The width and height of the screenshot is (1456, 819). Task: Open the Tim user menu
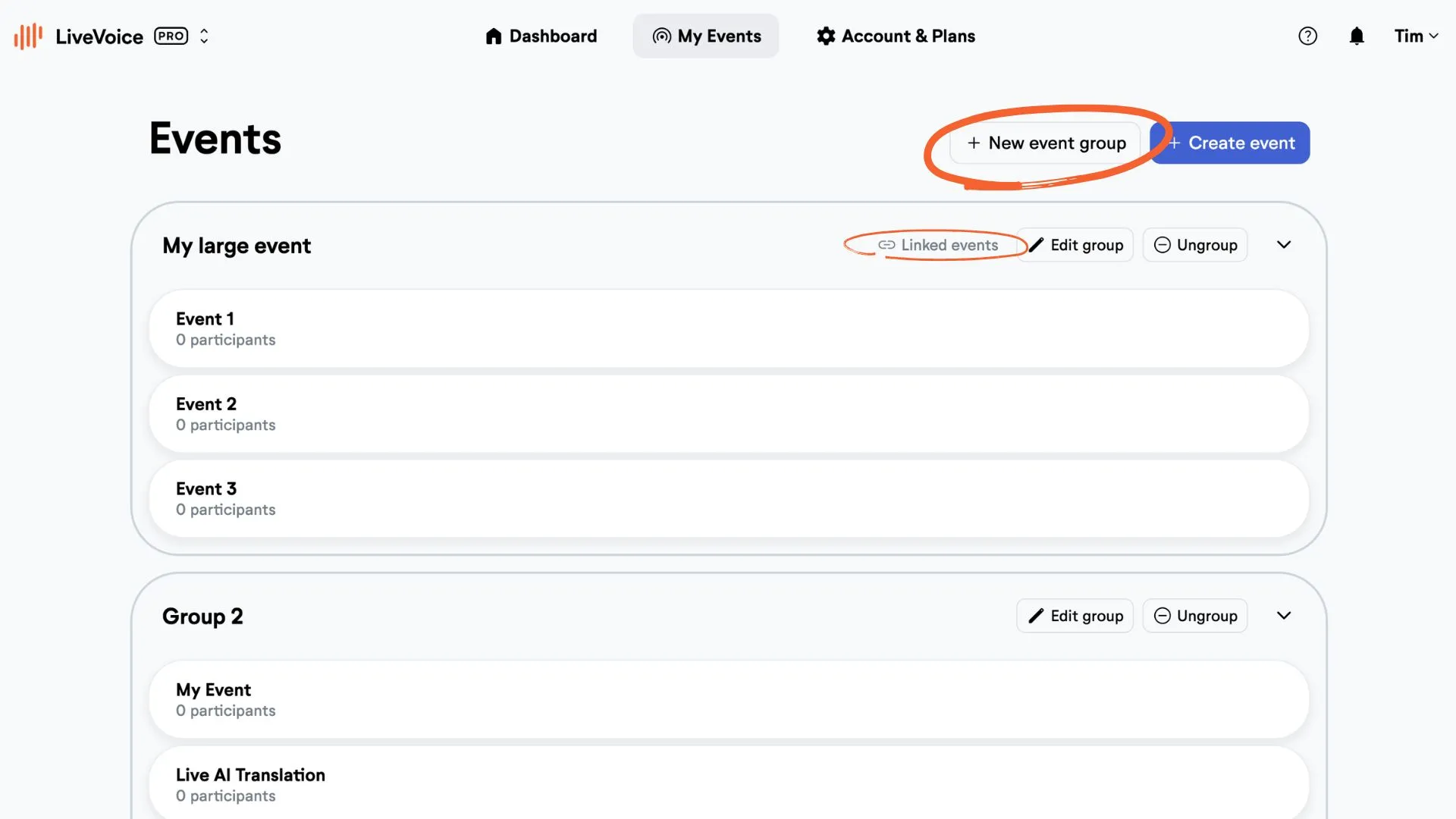tap(1416, 36)
